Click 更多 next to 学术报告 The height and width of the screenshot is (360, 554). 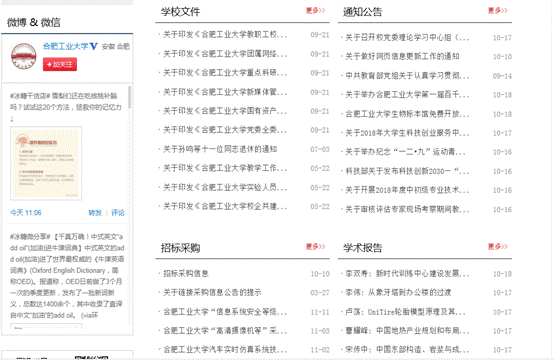[497, 247]
